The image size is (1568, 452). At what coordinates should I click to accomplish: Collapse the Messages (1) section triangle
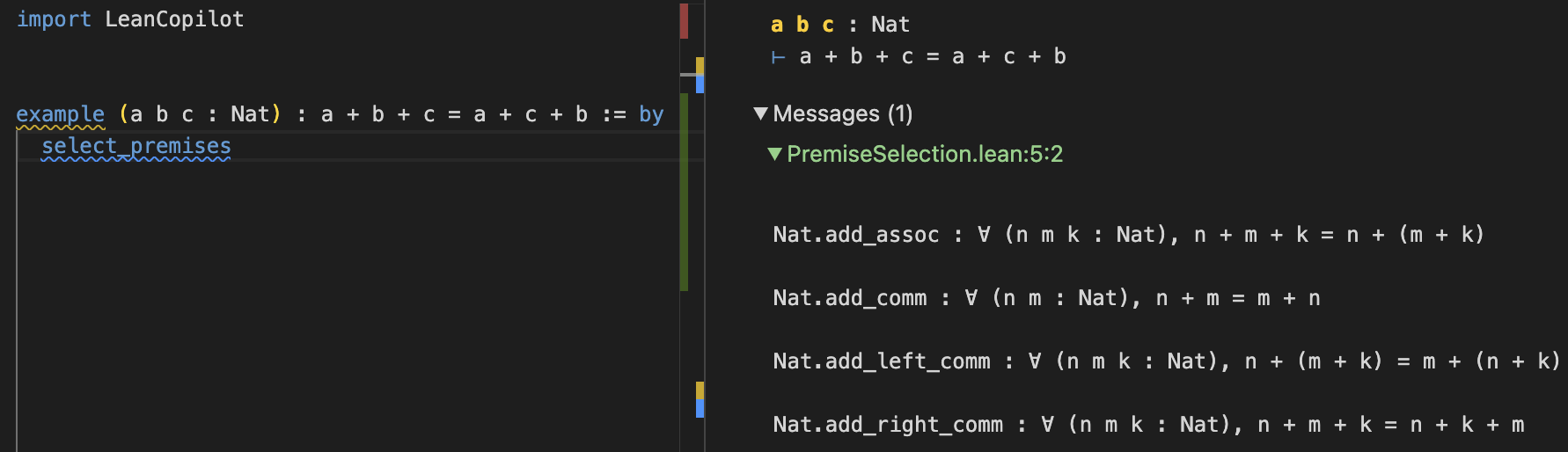pyautogui.click(x=761, y=113)
